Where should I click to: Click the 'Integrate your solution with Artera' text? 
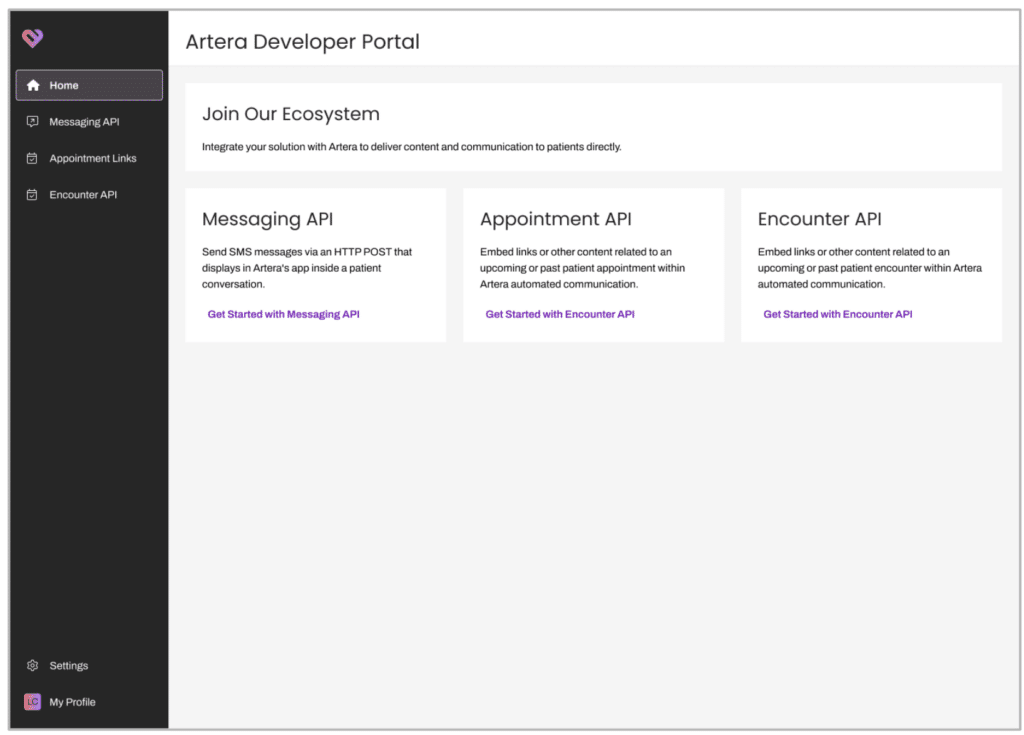pos(411,147)
